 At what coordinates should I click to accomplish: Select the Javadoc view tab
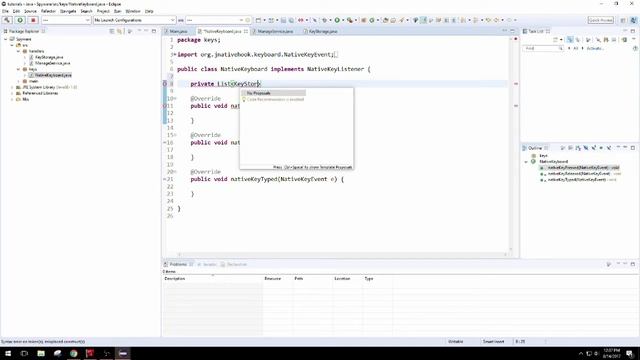[x=207, y=264]
